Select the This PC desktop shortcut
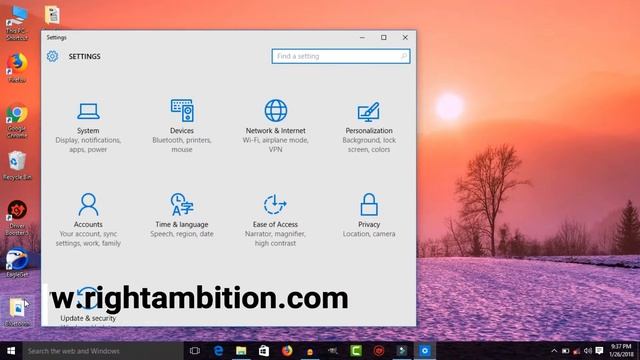Viewport: 640px width, 360px height. [17, 23]
